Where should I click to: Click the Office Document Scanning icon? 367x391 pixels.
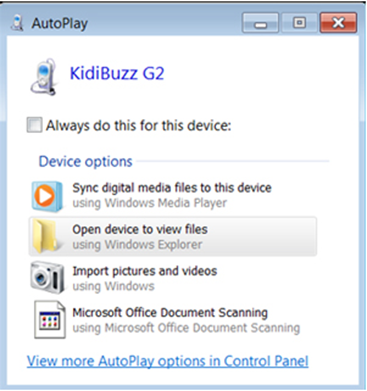(49, 320)
